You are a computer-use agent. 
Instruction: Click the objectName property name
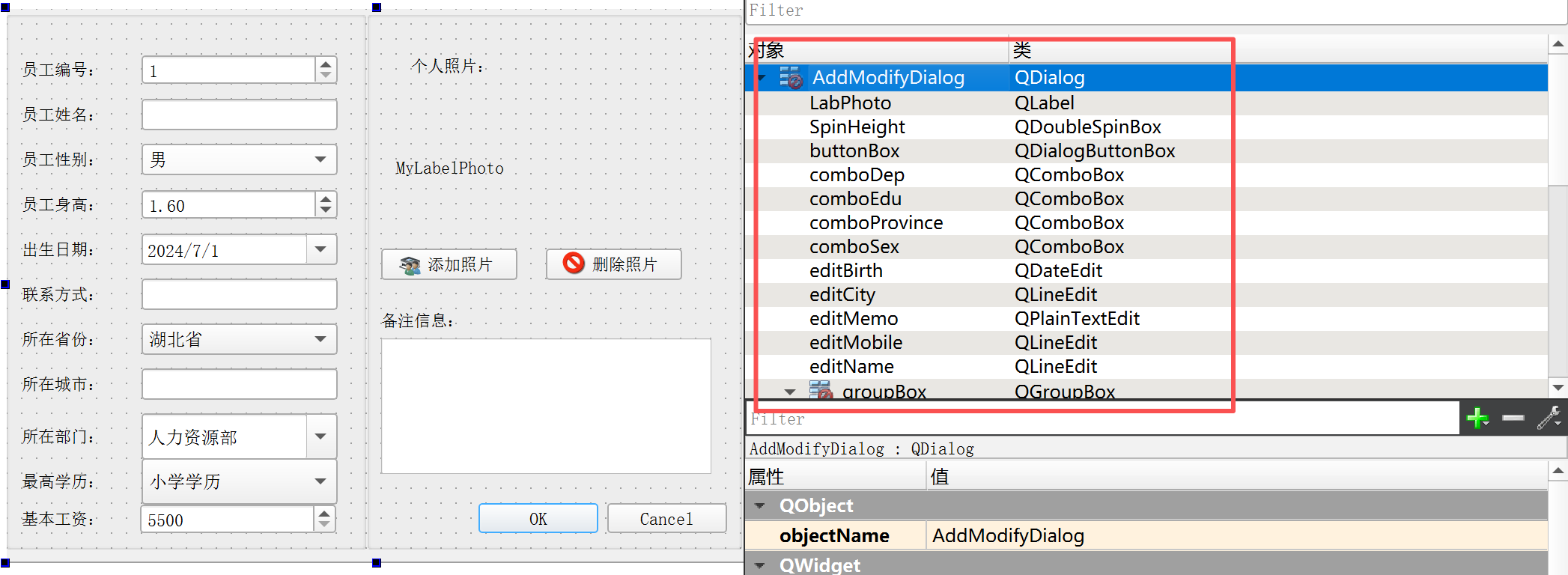click(x=834, y=535)
